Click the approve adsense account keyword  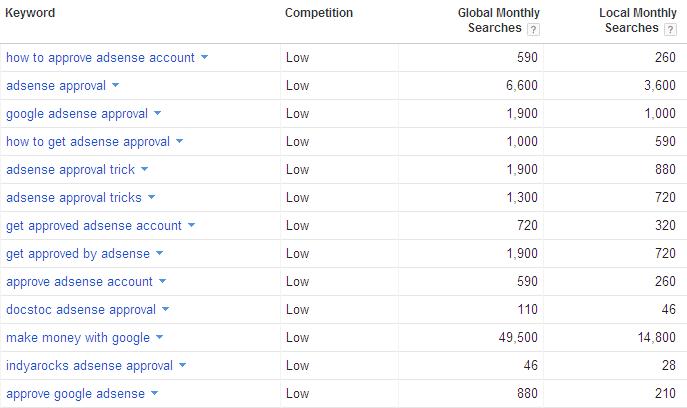point(79,281)
